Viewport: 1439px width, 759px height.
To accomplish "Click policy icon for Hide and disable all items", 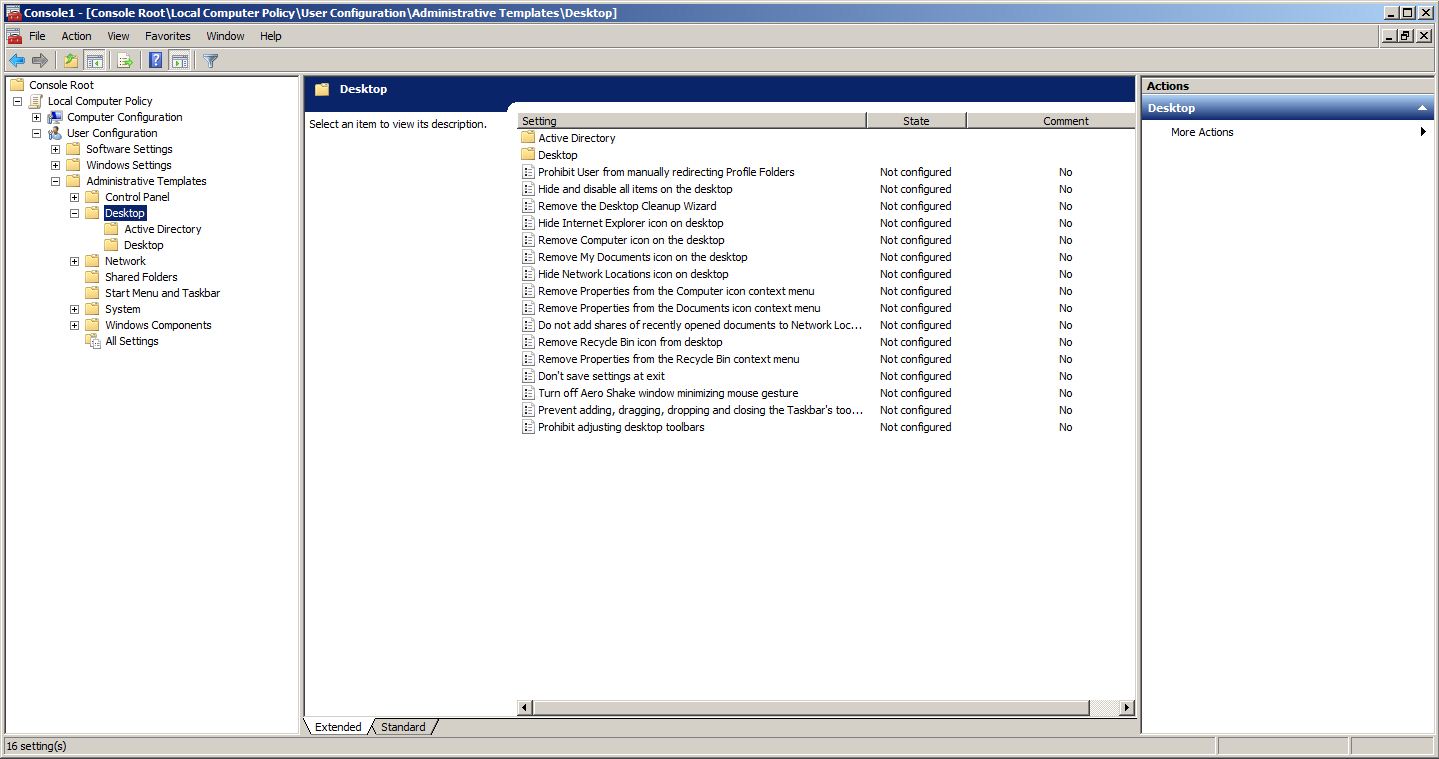I will pos(529,189).
